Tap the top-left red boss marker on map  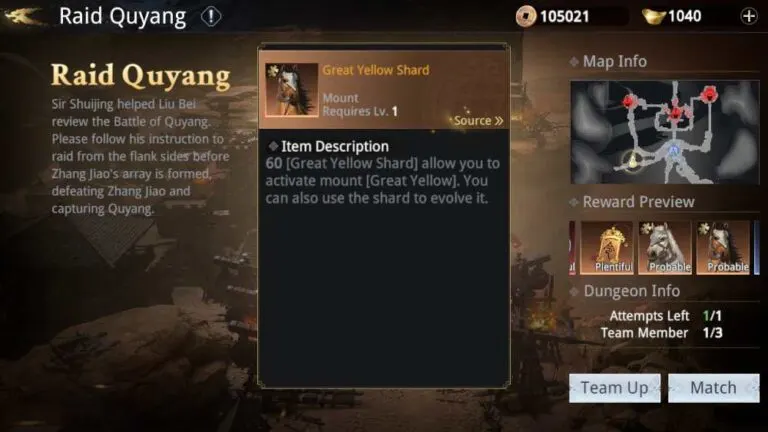(x=629, y=101)
